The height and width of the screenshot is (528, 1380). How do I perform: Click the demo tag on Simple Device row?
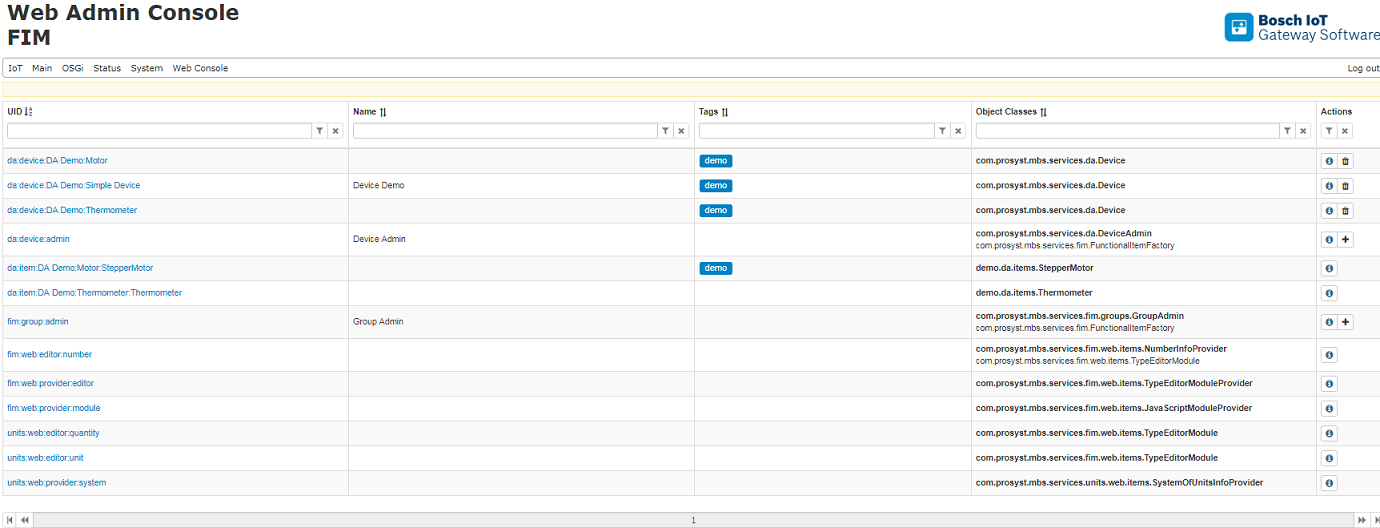(715, 186)
